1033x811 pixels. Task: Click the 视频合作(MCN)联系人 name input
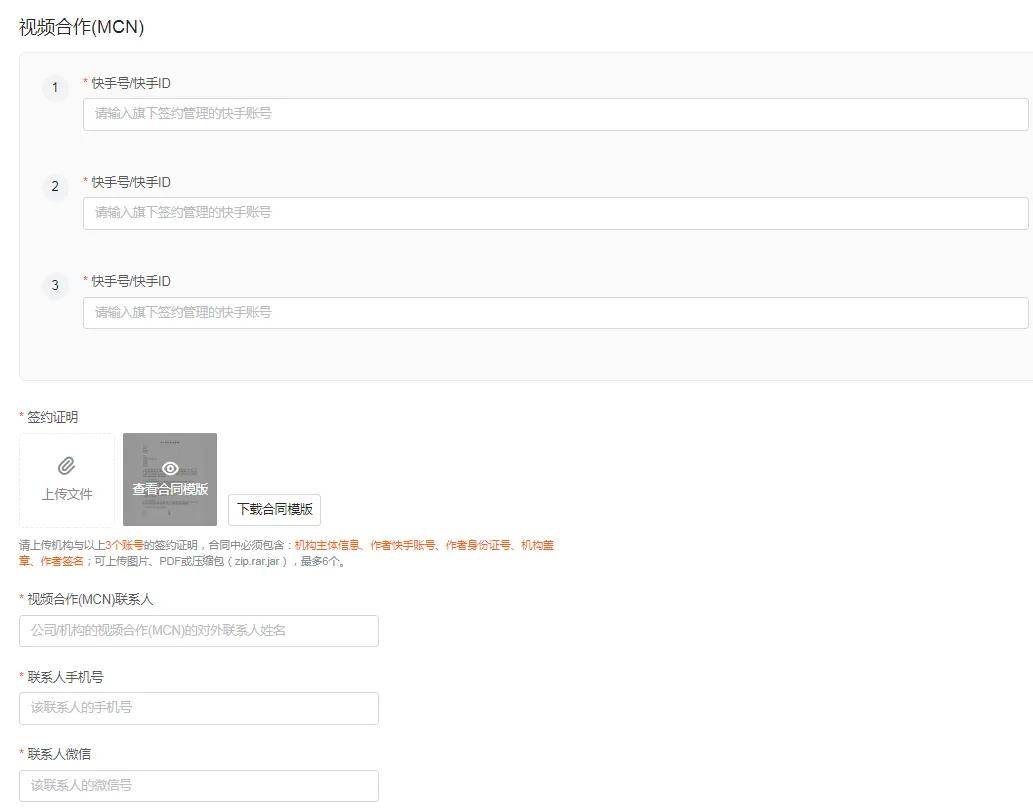199,630
